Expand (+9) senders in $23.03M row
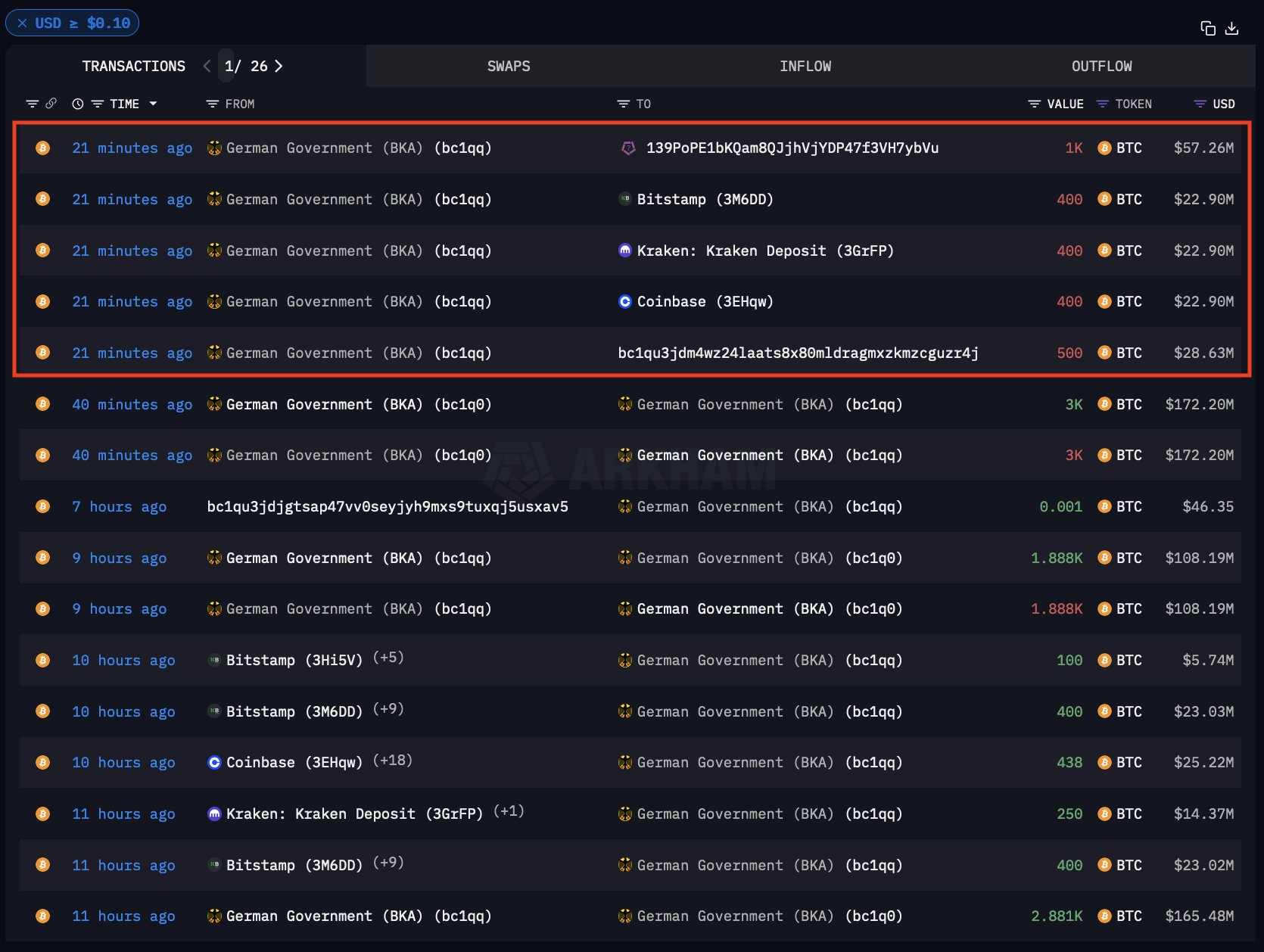The image size is (1264, 952). pyautogui.click(x=388, y=709)
